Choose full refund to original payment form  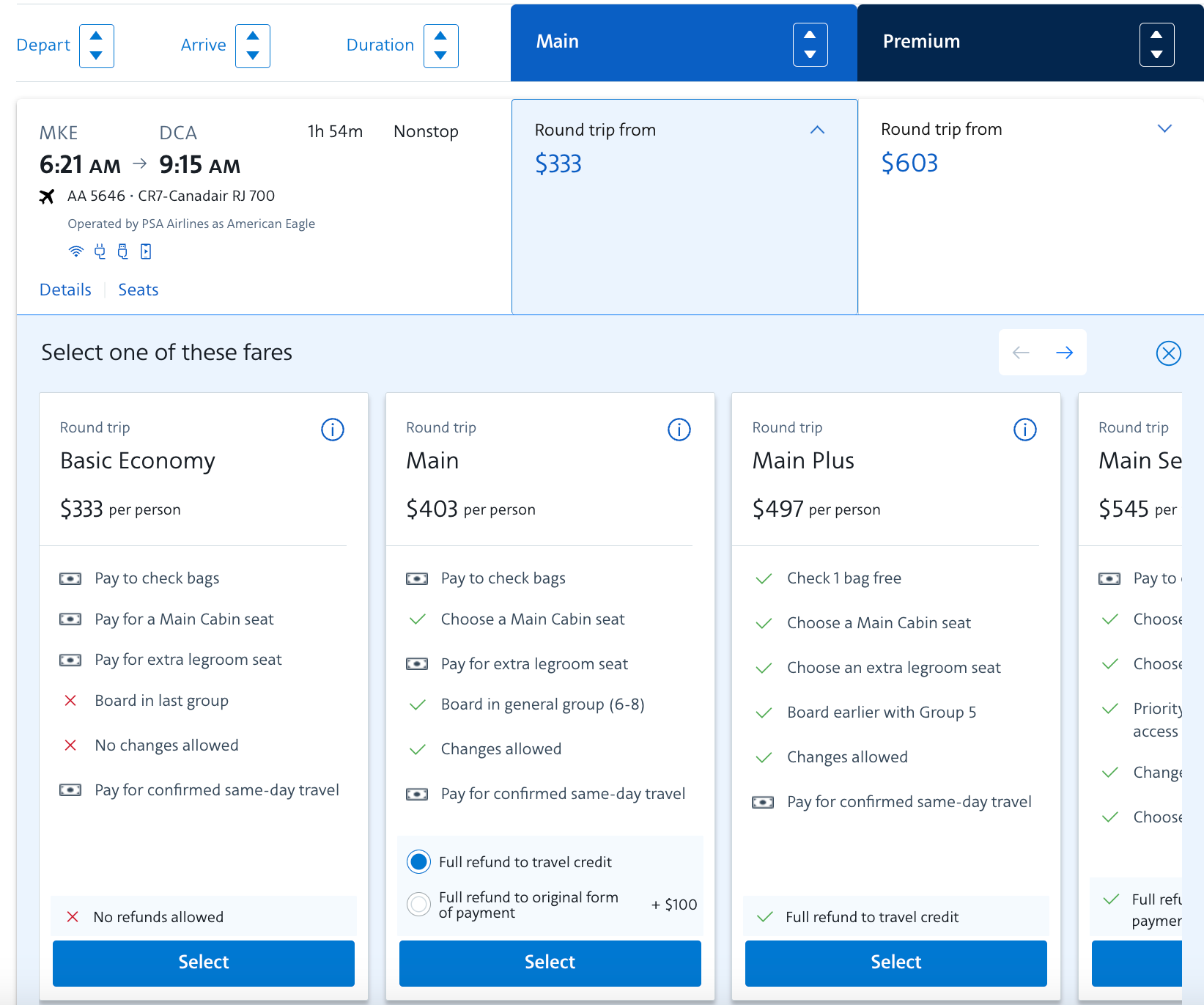[x=418, y=904]
